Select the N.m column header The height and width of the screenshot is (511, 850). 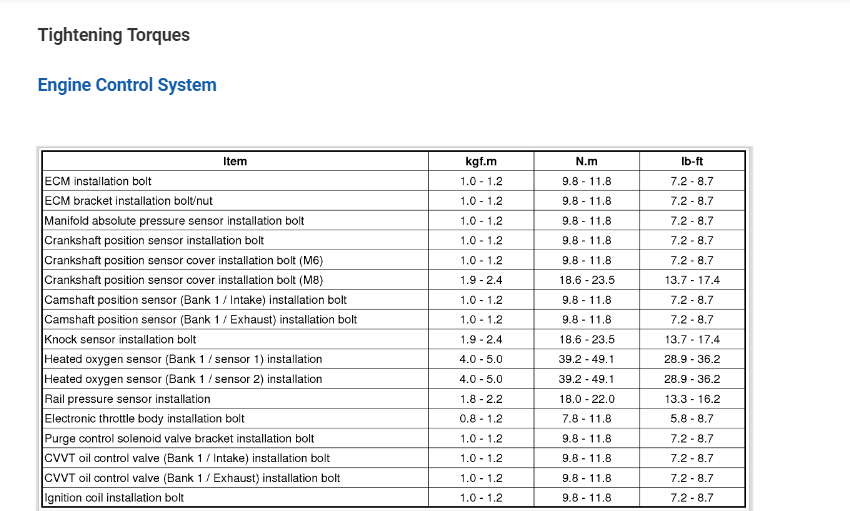coord(586,162)
